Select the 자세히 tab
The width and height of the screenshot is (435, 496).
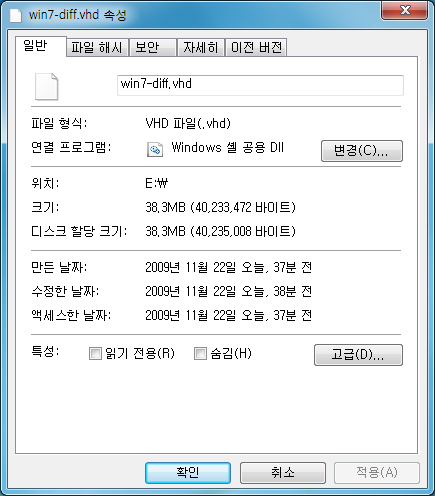(201, 47)
